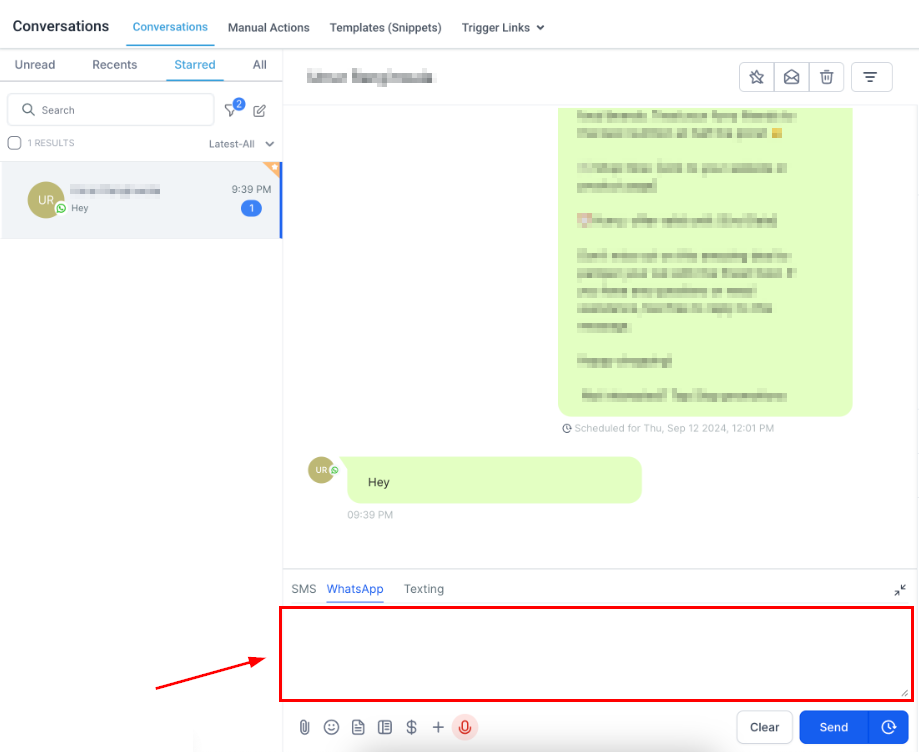
Task: Click the envelope mark-as-unread icon
Action: [x=791, y=77]
